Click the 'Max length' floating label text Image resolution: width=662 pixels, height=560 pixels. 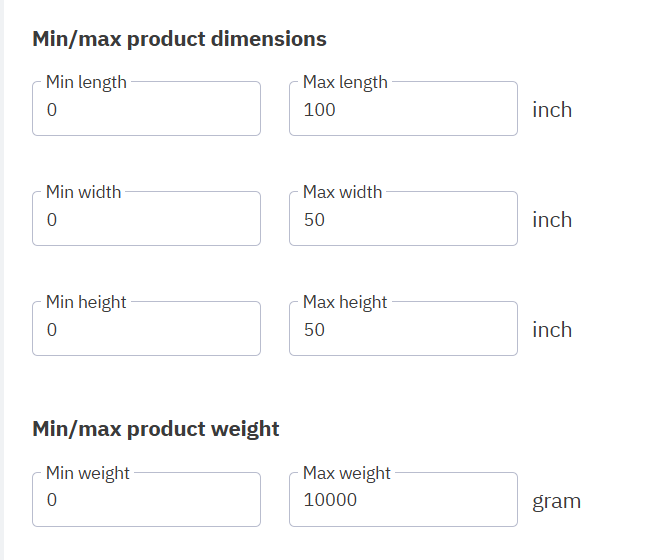(x=345, y=82)
